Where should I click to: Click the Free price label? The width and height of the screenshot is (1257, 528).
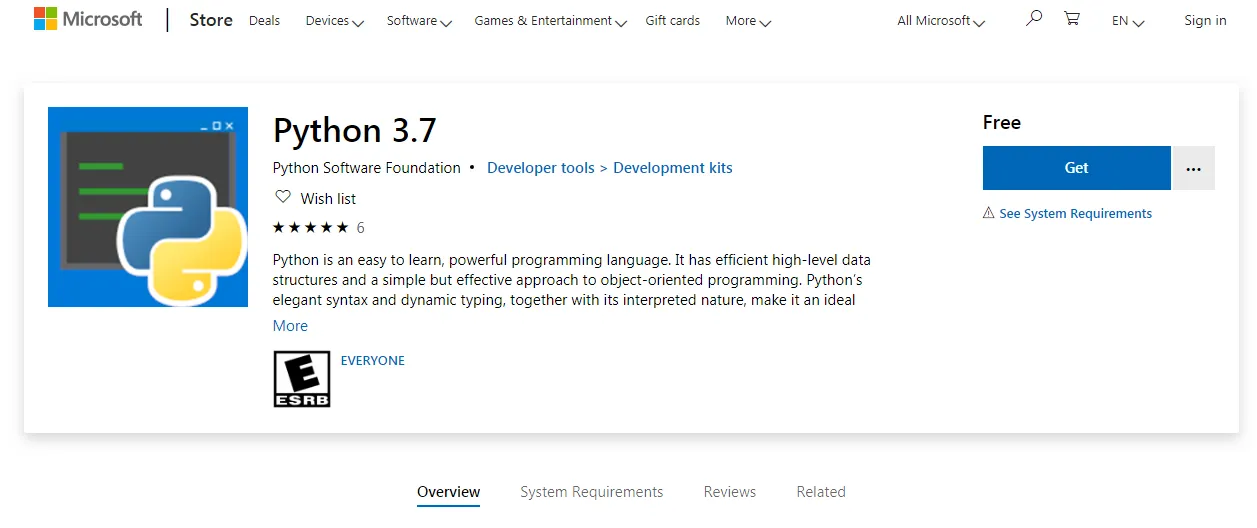(x=1002, y=122)
